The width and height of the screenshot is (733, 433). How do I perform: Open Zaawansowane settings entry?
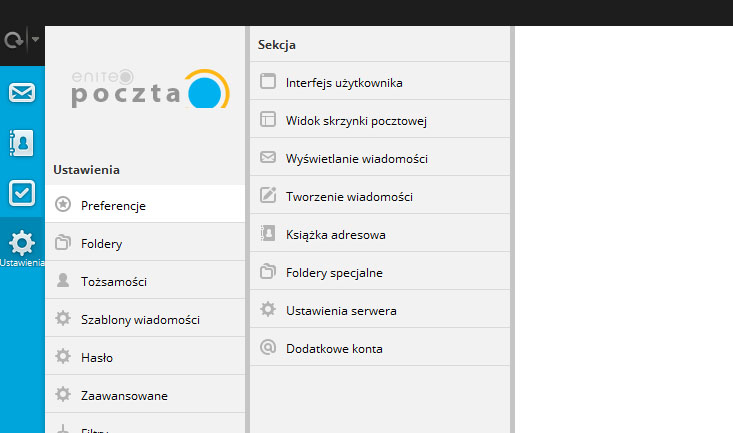pyautogui.click(x=145, y=394)
